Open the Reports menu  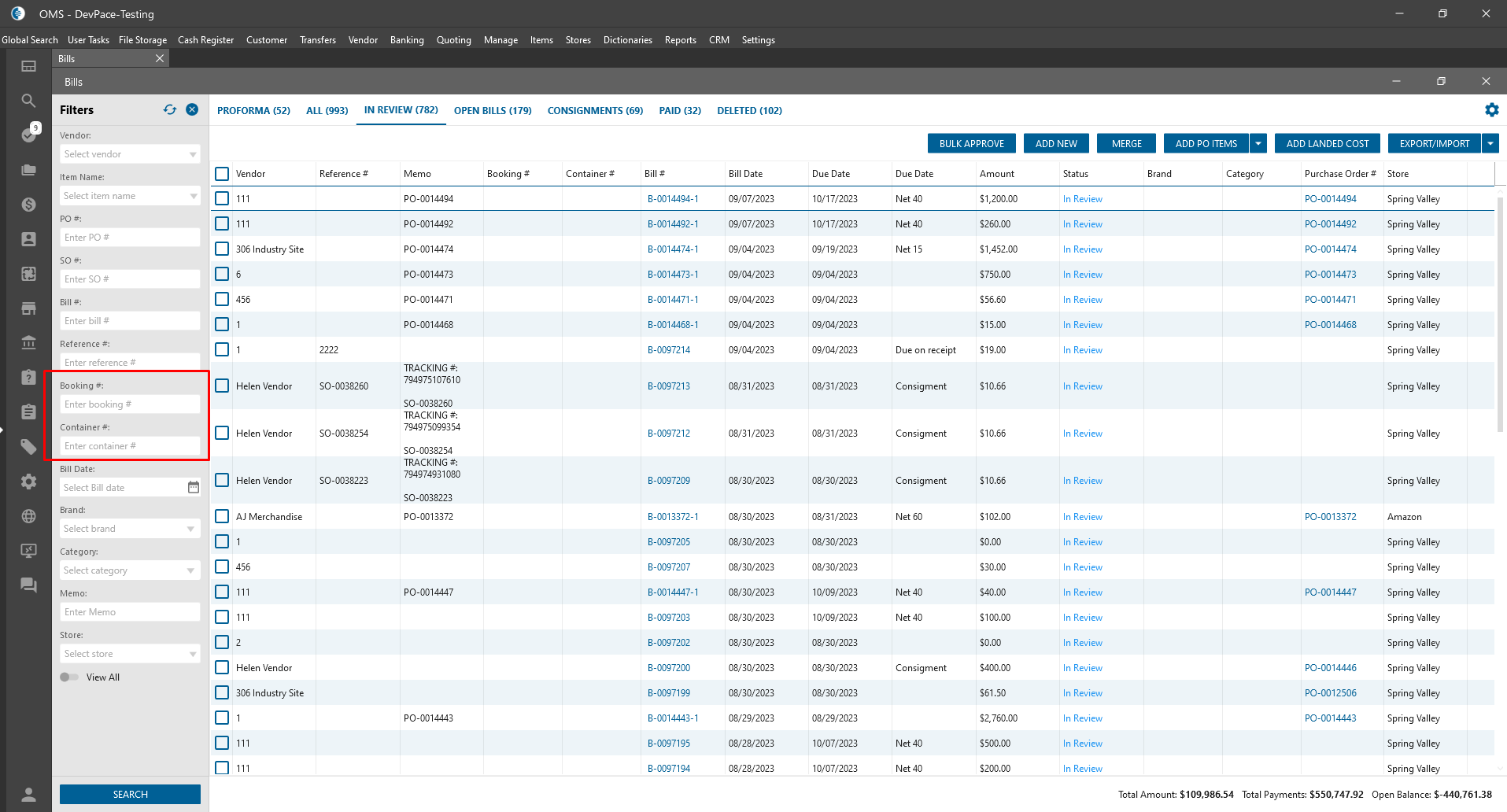coord(680,40)
